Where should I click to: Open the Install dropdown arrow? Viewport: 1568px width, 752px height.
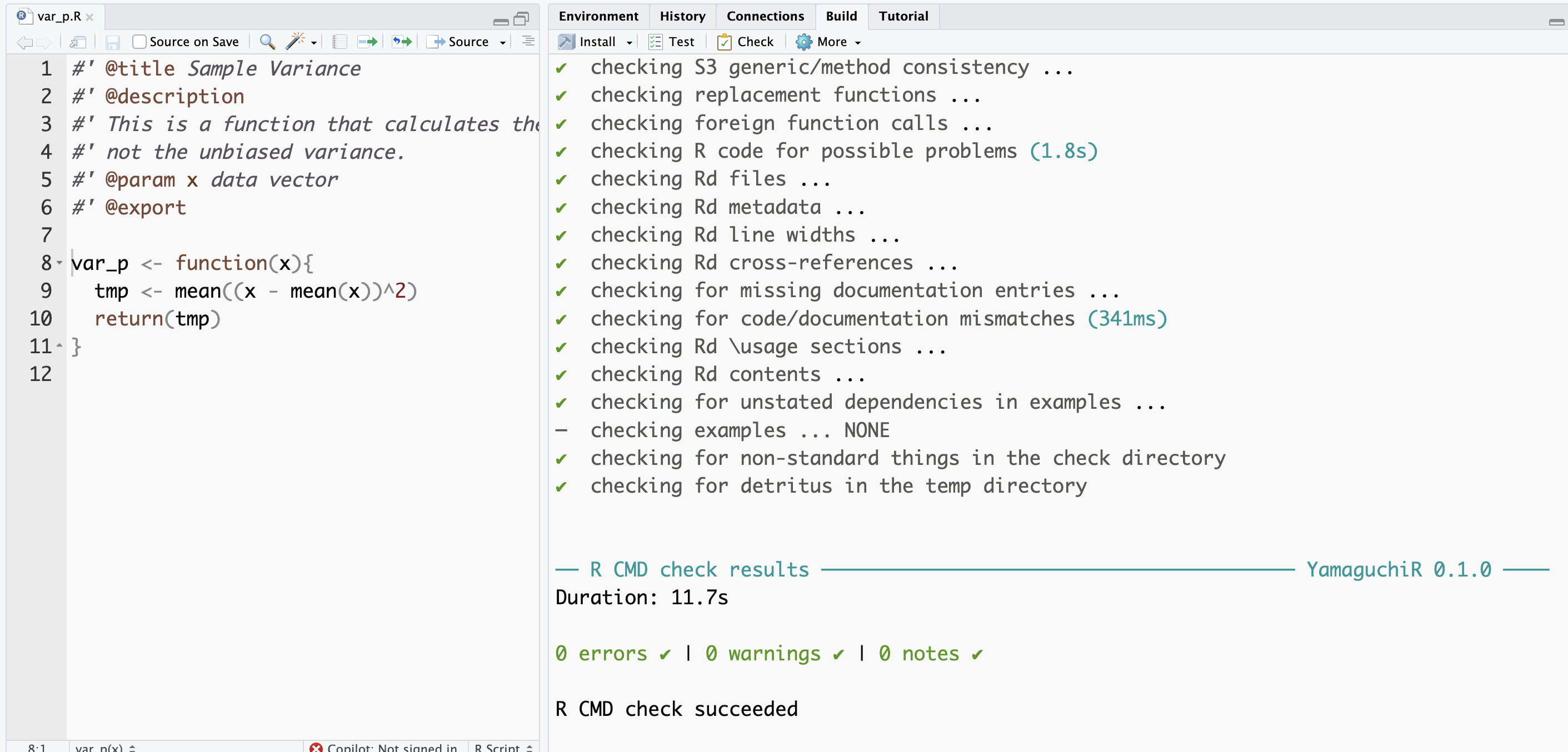(x=630, y=42)
